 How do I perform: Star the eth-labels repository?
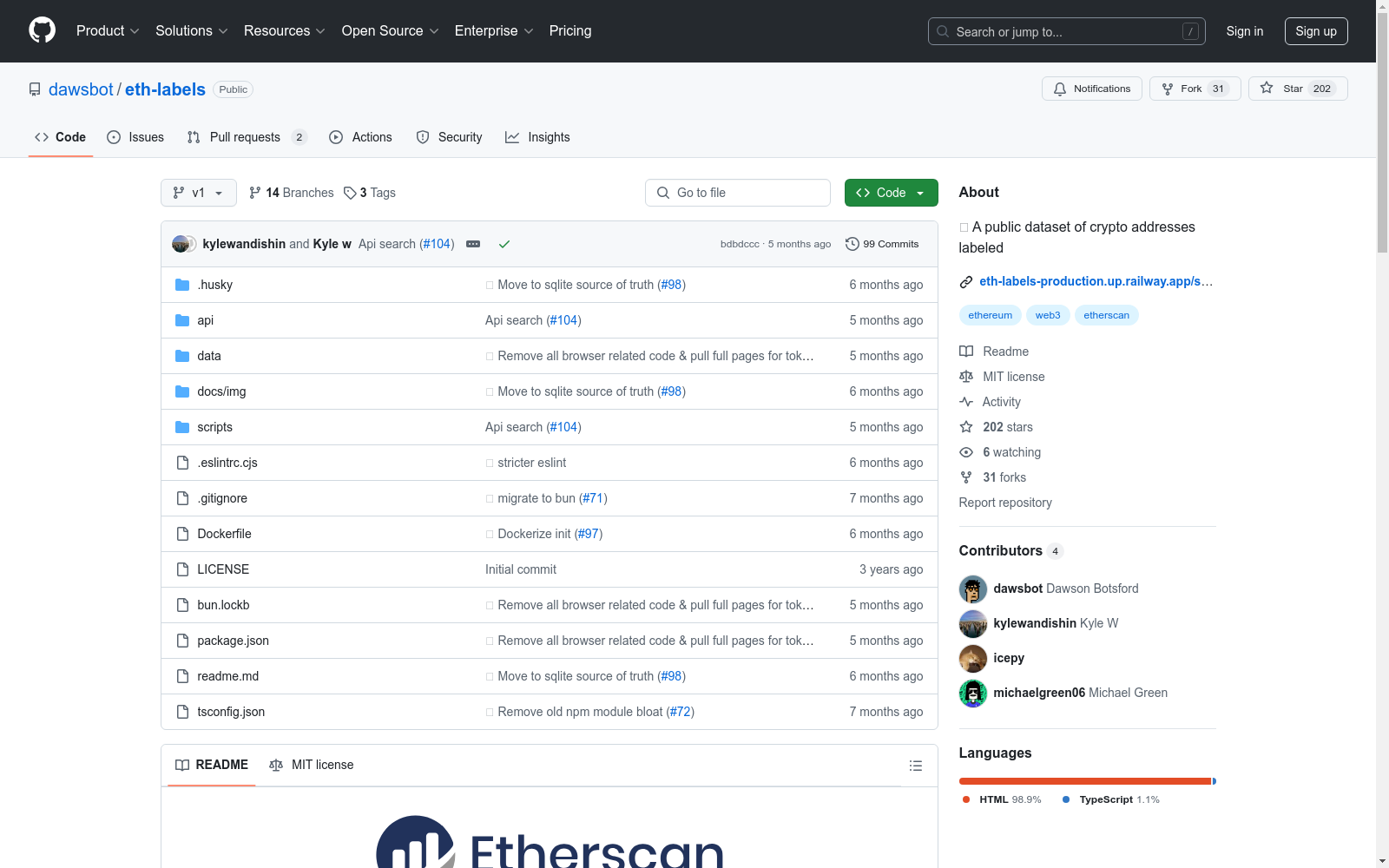click(x=1298, y=89)
